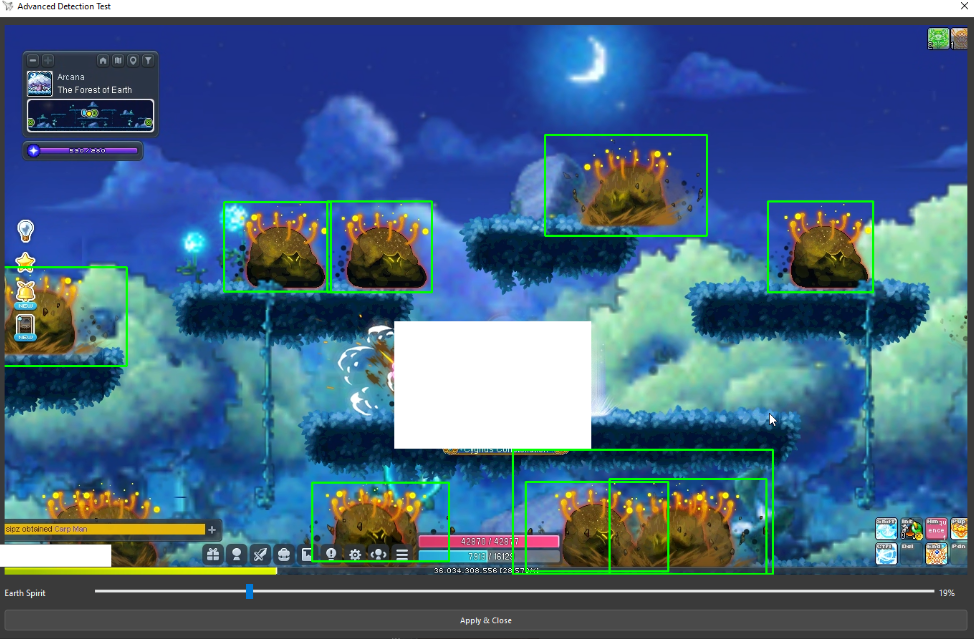
Task: Click the sword equipment icon in game bar
Action: tap(260, 553)
